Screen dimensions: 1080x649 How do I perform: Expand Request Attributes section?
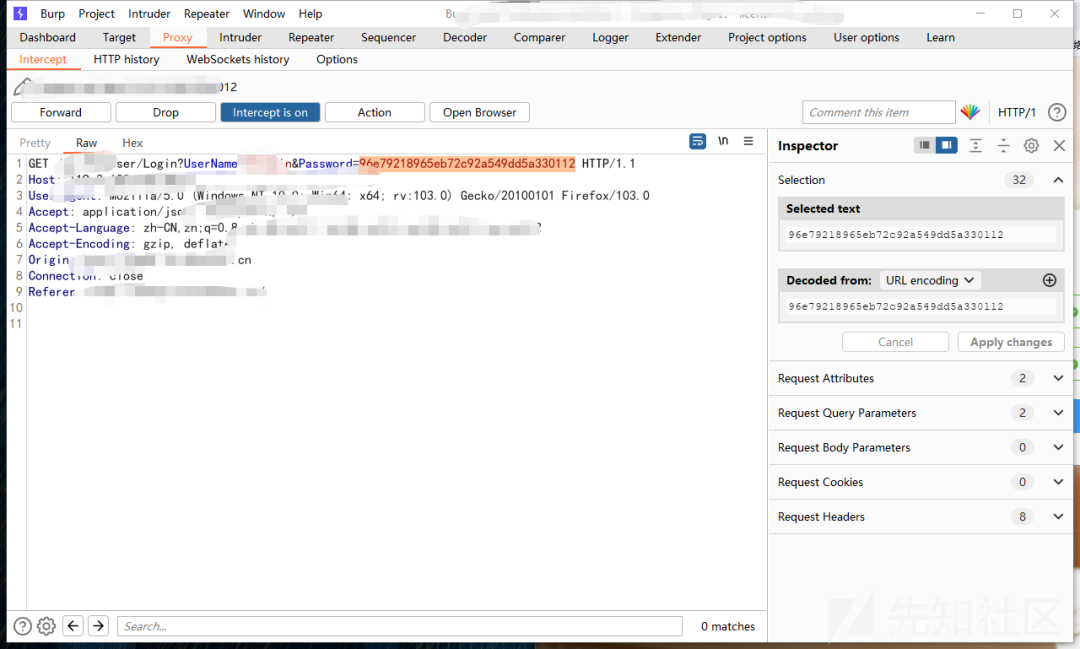pos(1058,378)
